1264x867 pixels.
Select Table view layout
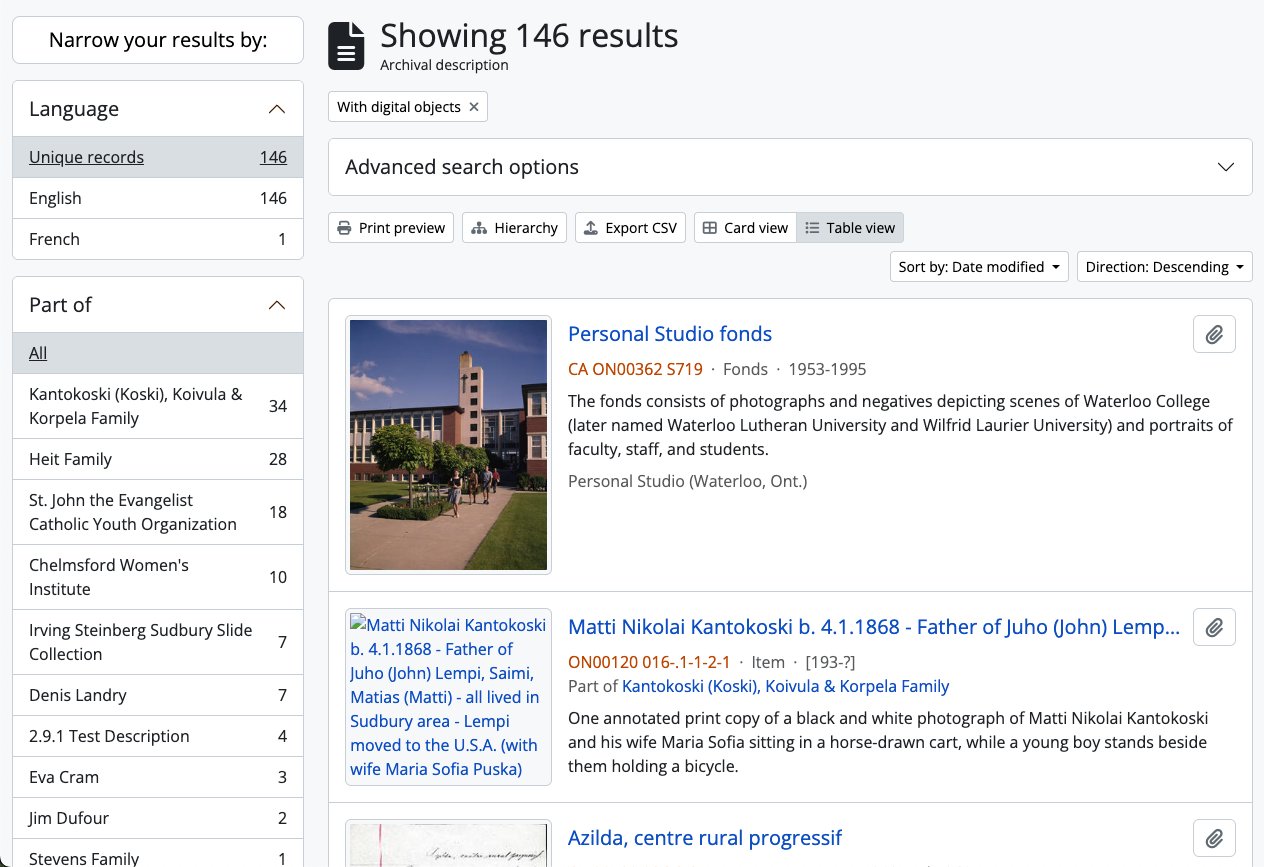(x=850, y=228)
